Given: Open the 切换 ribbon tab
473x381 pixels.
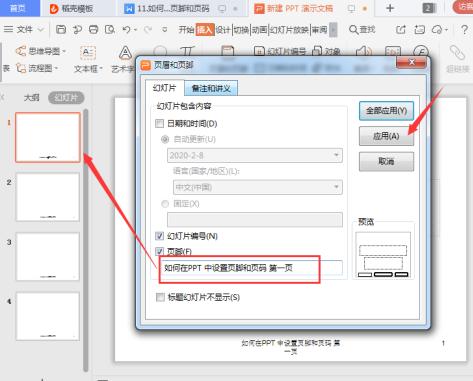Looking at the screenshot, I should [x=241, y=30].
